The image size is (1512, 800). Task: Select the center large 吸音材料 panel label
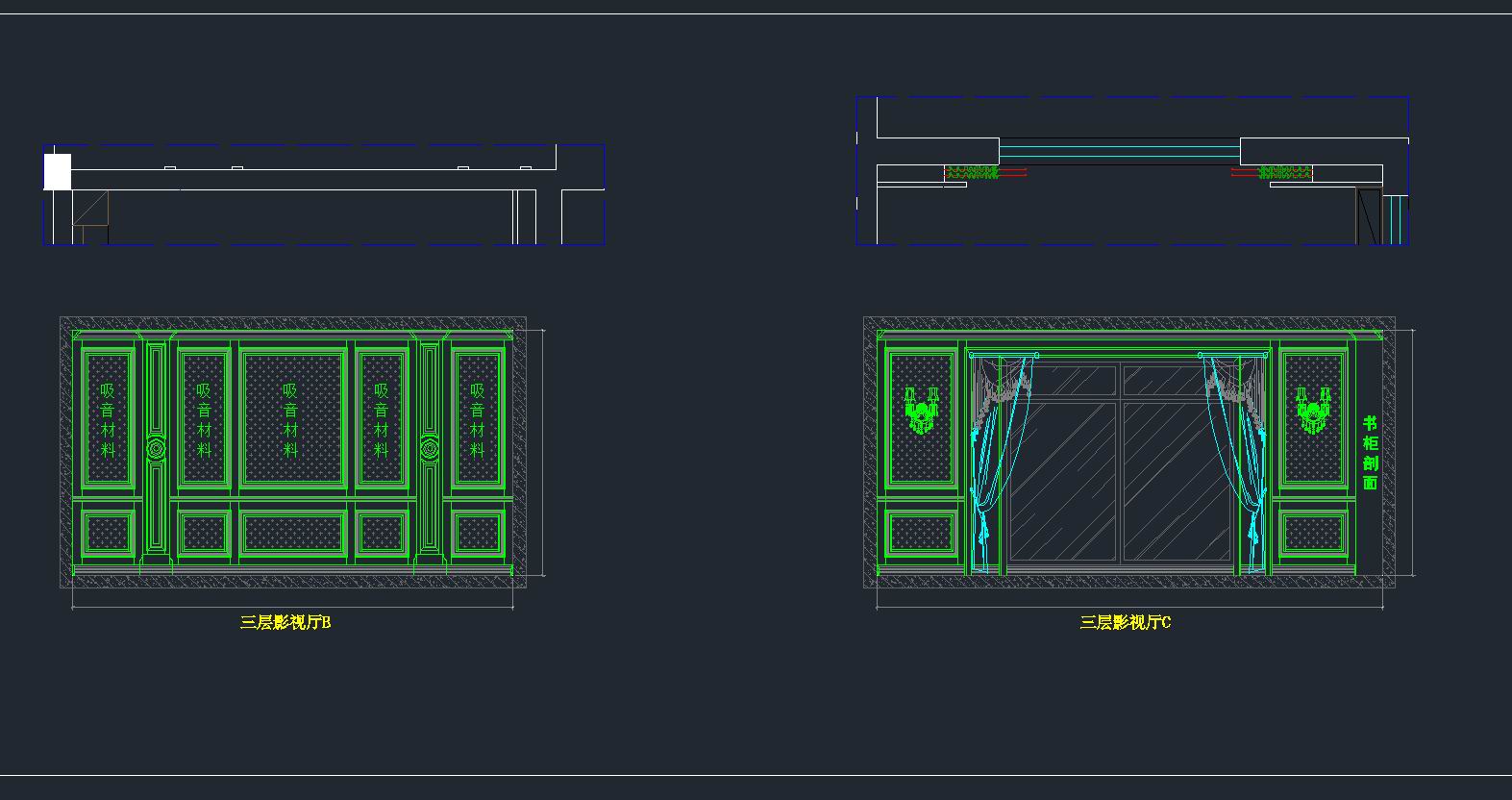point(290,419)
